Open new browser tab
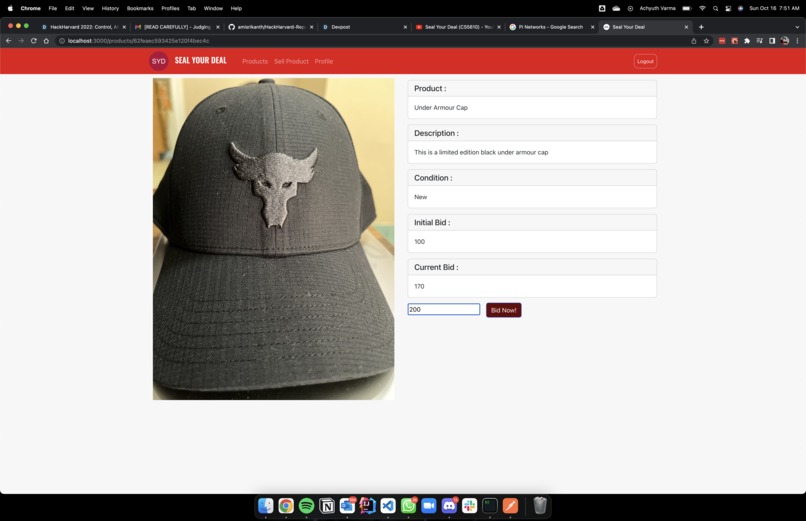Viewport: 806px width, 521px height. tap(701, 27)
